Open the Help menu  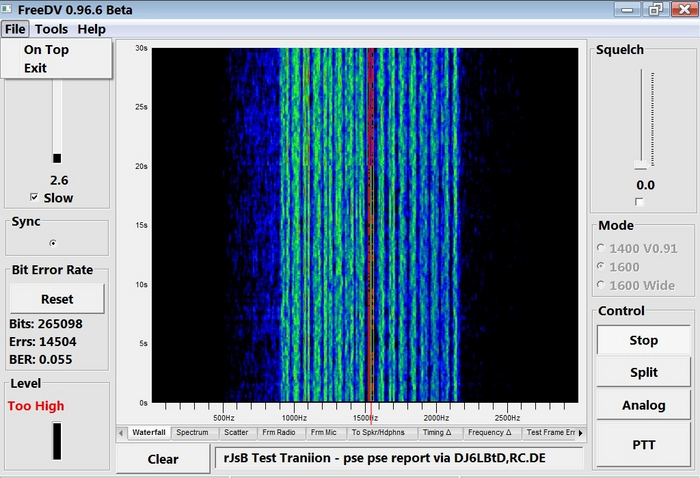(92, 29)
